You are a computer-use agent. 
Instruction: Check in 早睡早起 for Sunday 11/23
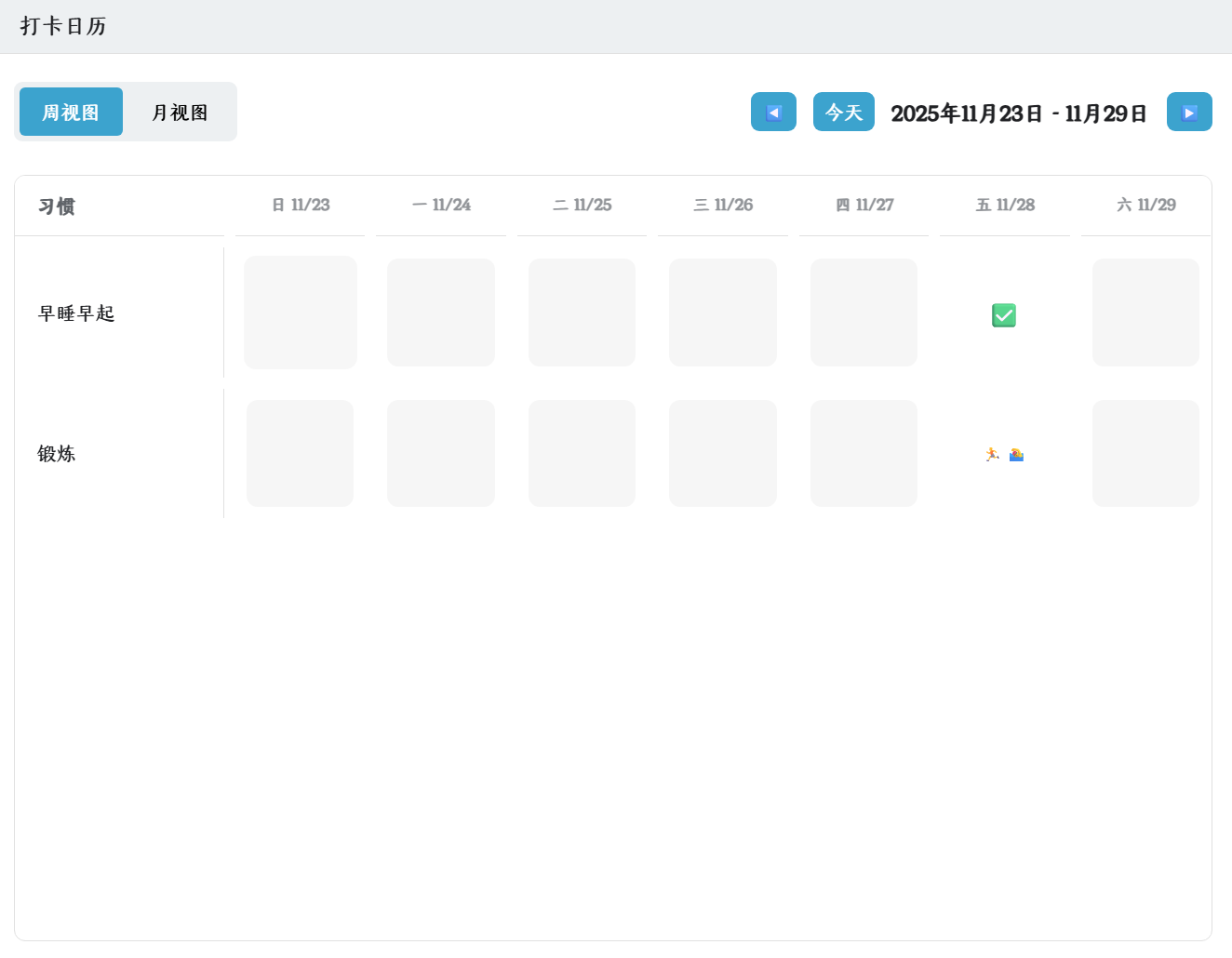click(301, 313)
